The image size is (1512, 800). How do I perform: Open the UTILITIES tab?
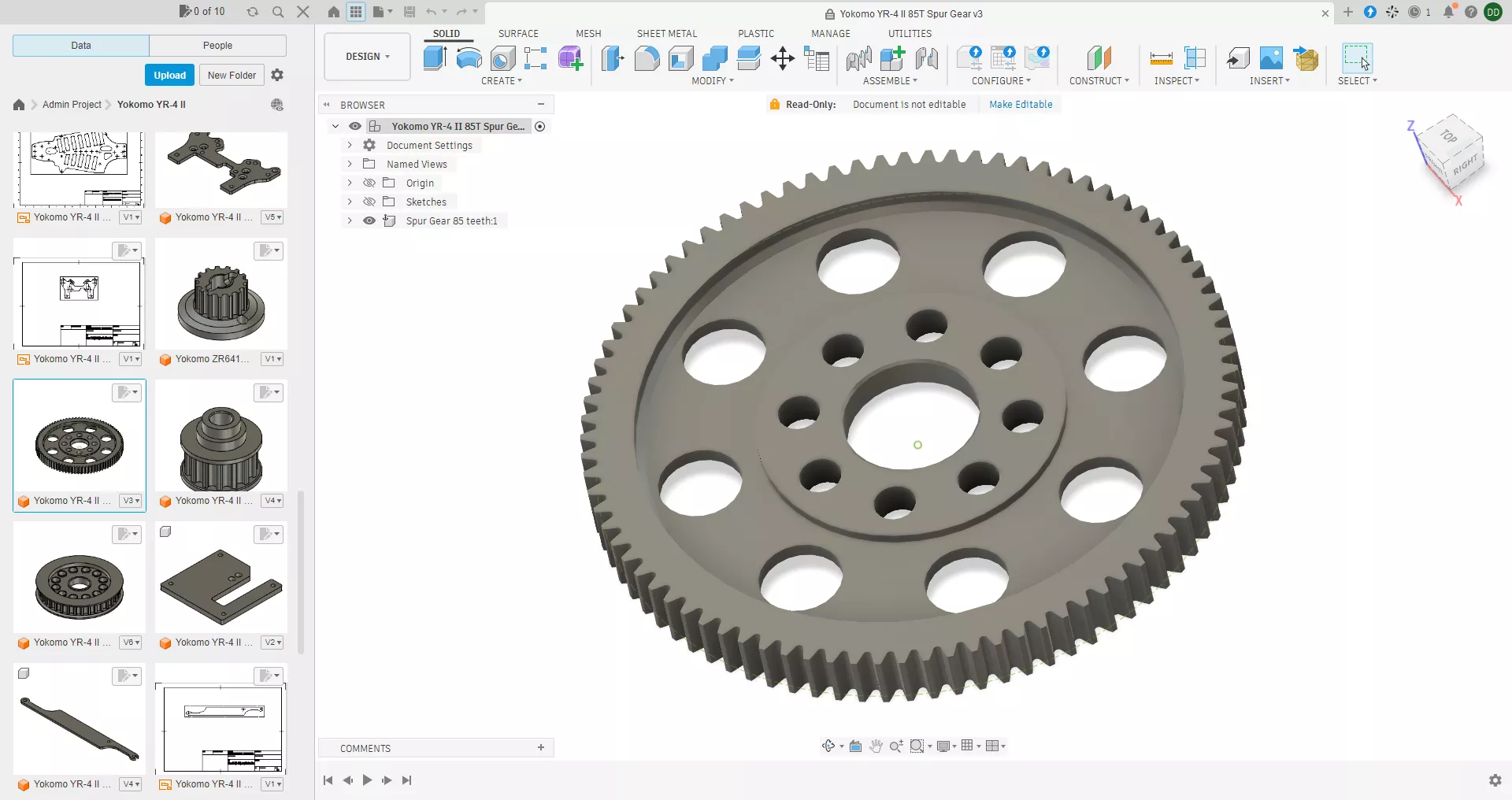910,34
